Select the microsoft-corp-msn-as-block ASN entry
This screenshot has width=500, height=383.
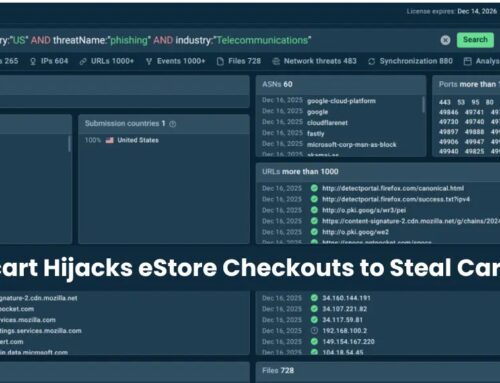pyautogui.click(x=352, y=145)
